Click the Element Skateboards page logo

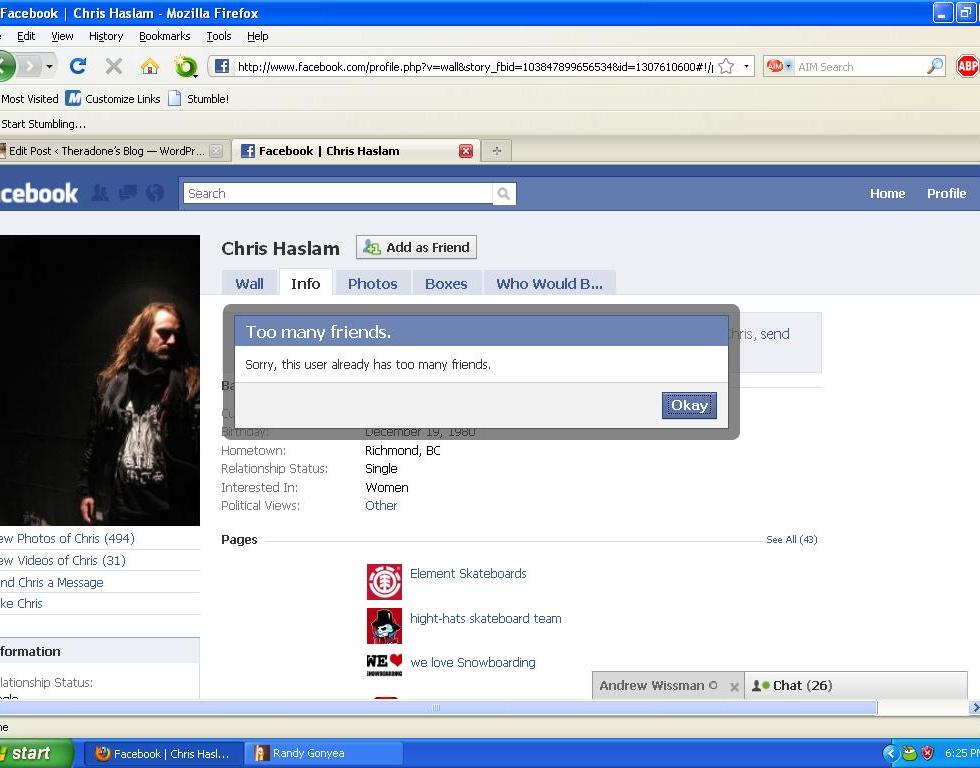click(384, 581)
